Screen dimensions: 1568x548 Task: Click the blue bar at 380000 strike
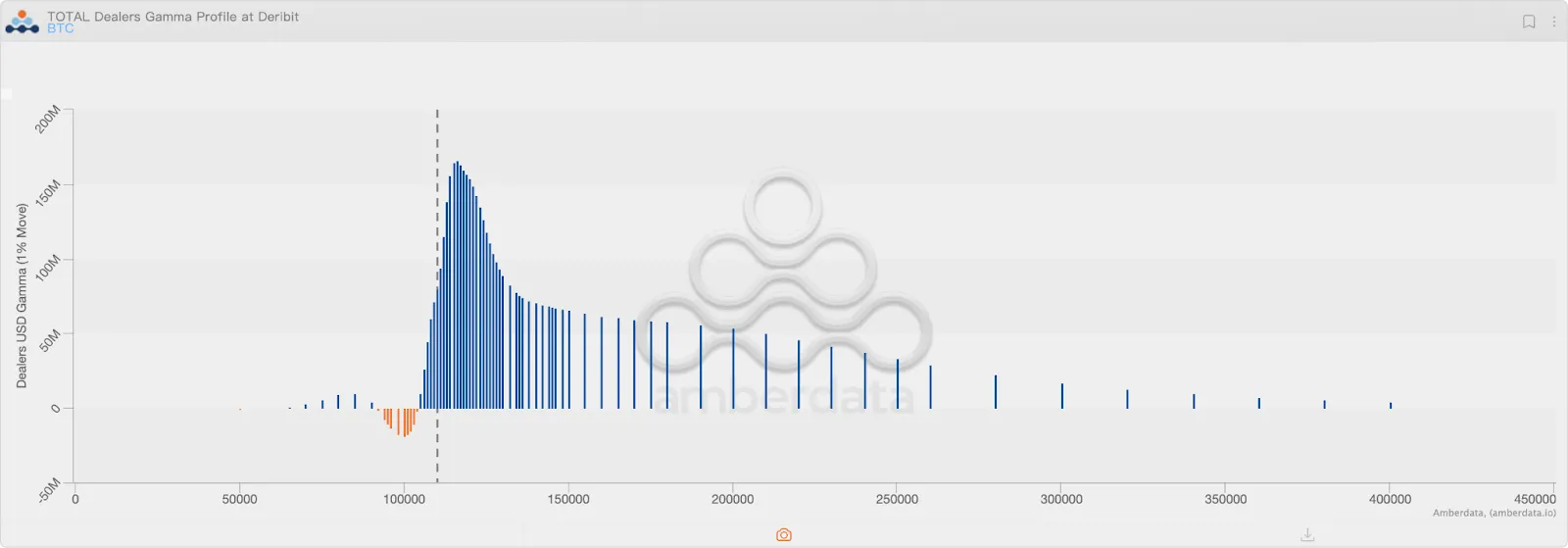click(1325, 404)
